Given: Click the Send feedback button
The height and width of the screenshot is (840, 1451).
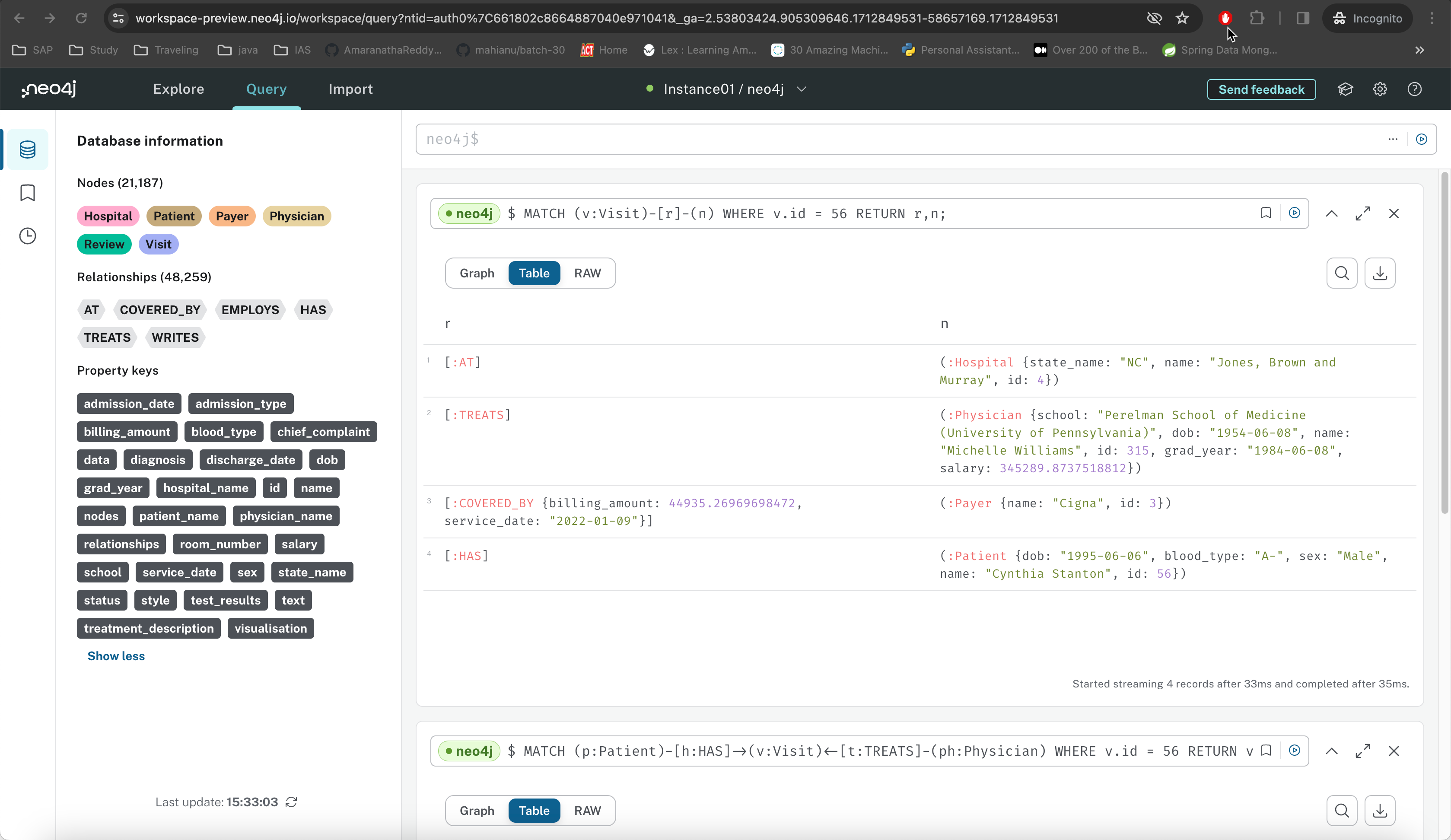Looking at the screenshot, I should tap(1261, 89).
